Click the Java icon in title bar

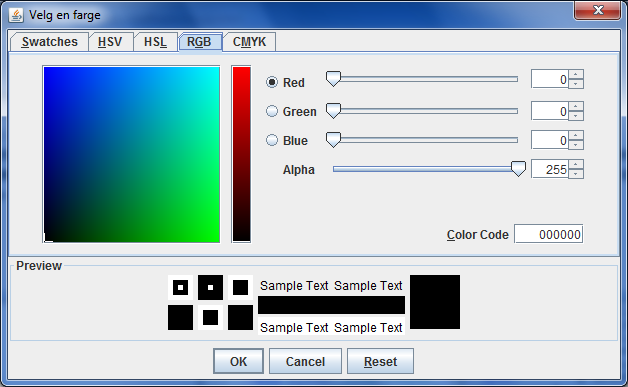point(16,15)
